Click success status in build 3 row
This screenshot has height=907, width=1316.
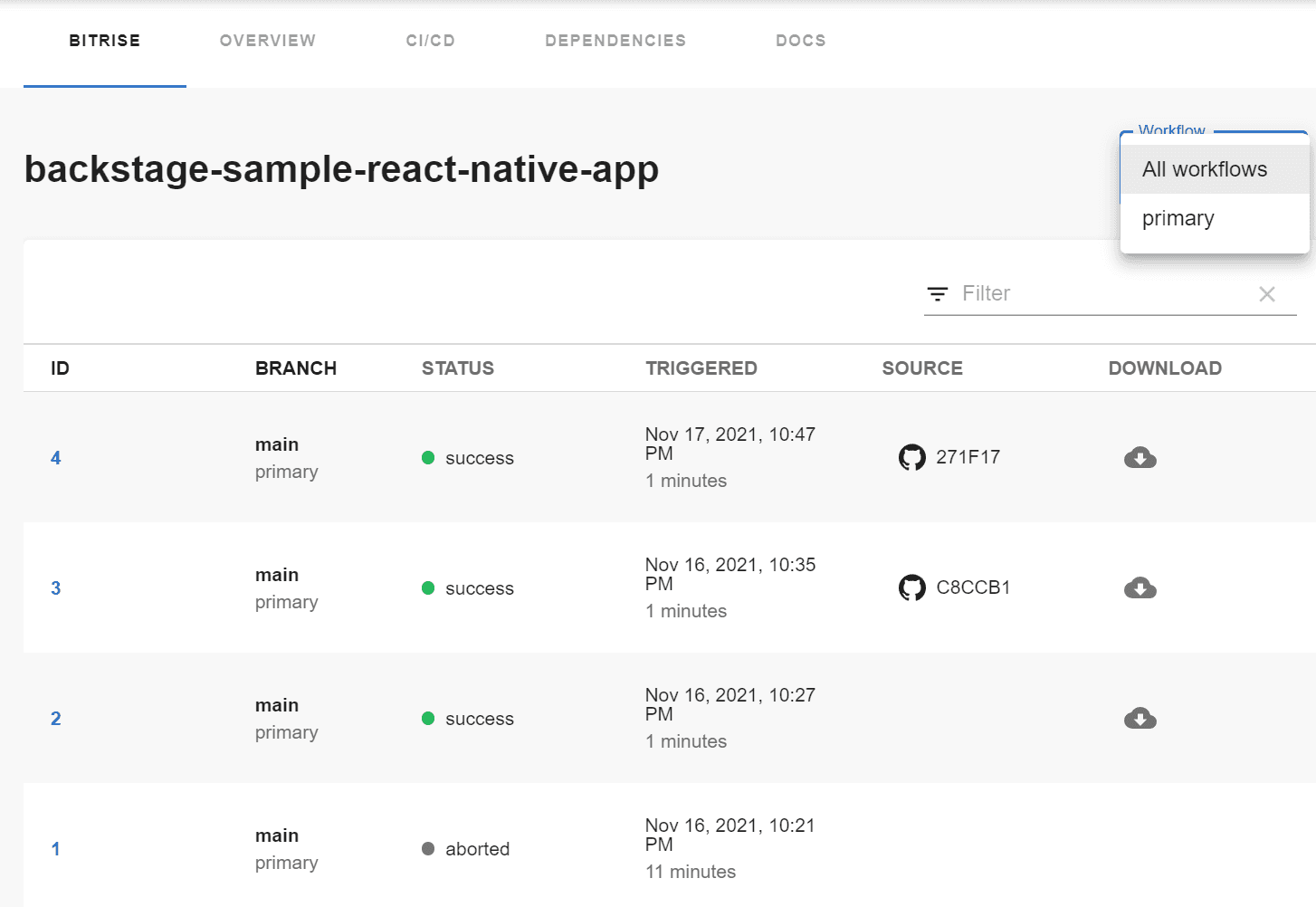point(468,588)
